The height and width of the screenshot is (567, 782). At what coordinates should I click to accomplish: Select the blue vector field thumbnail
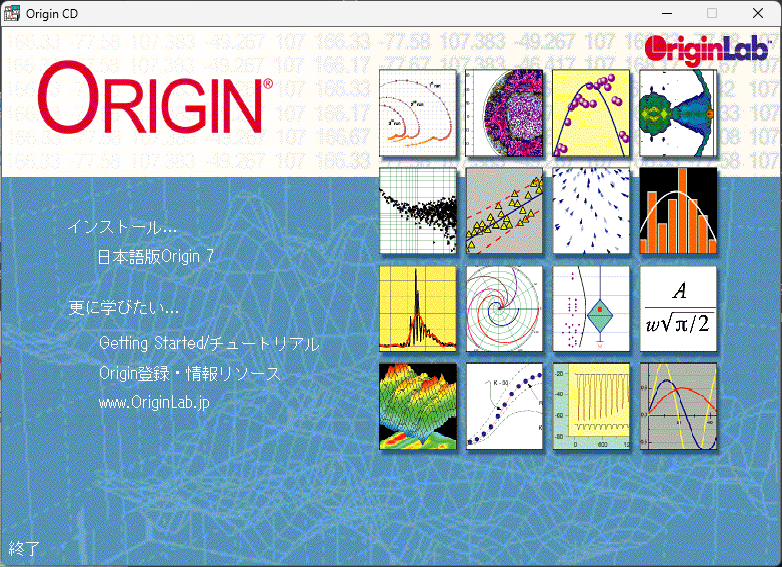(591, 210)
